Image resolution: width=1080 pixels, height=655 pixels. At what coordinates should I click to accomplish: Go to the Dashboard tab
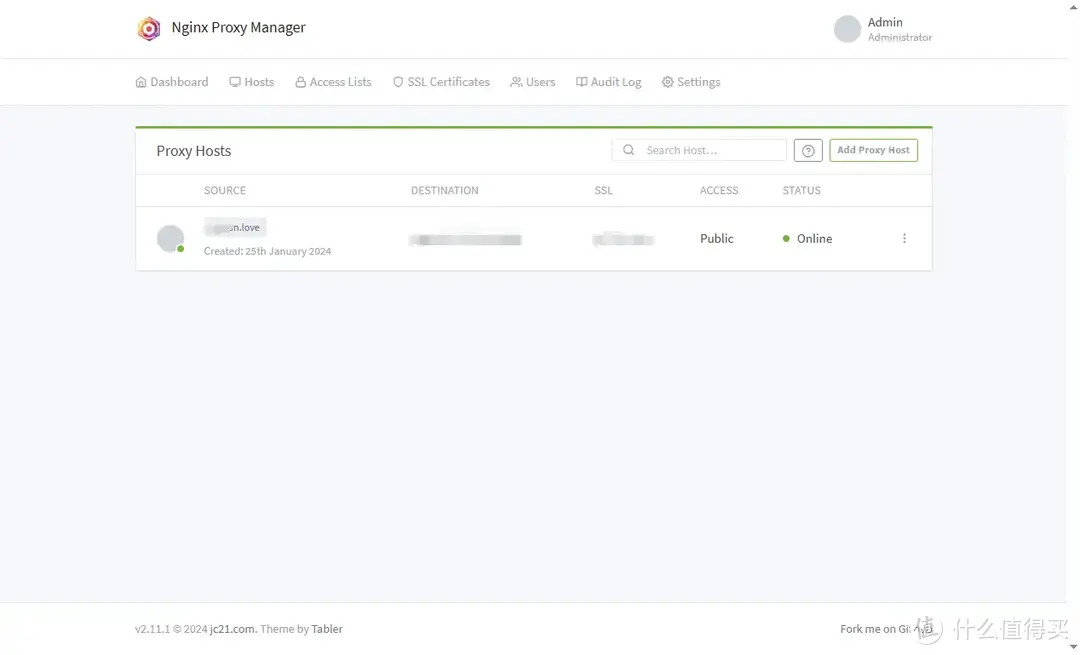click(172, 82)
